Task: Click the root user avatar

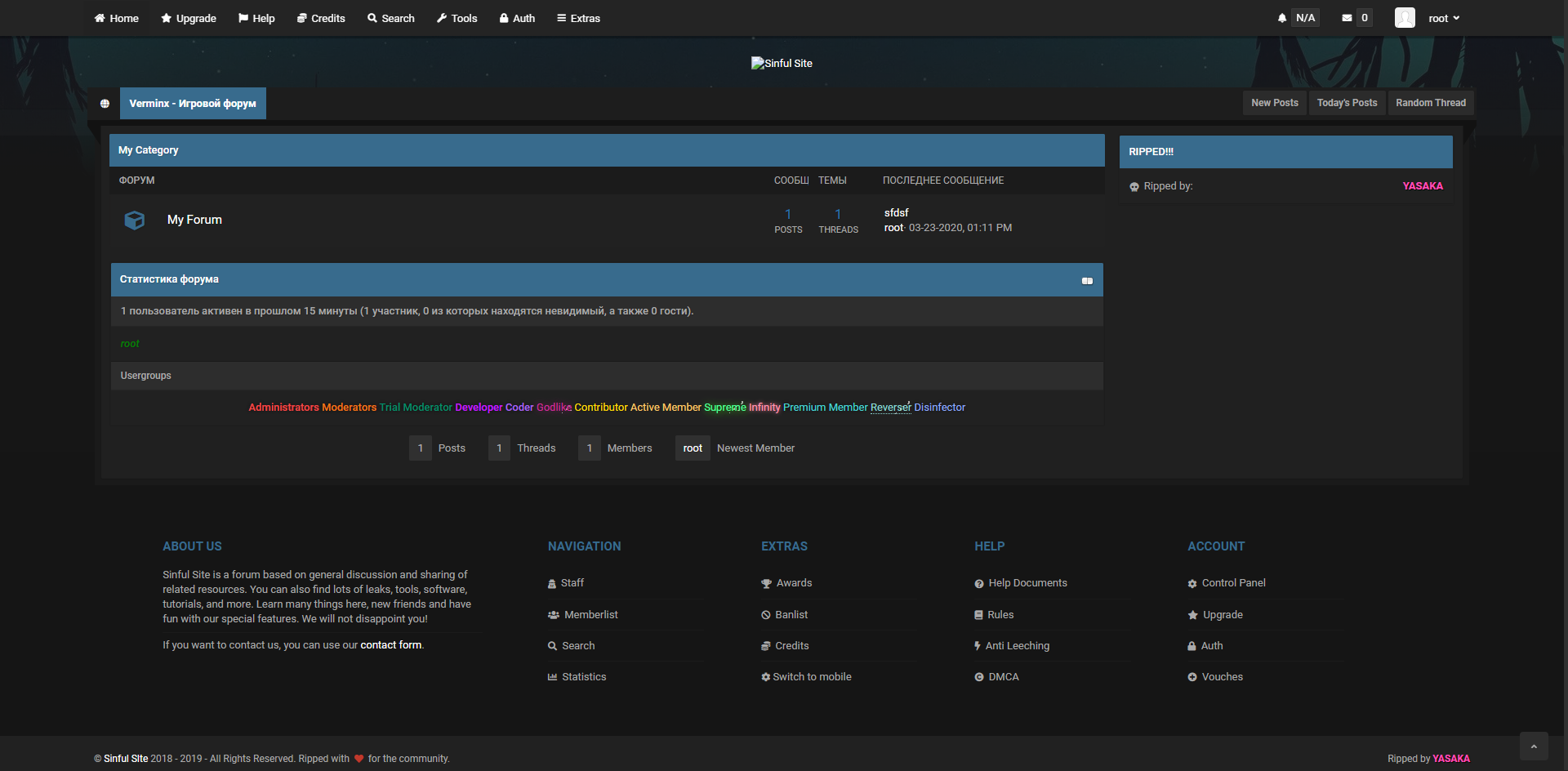Action: pyautogui.click(x=1405, y=18)
